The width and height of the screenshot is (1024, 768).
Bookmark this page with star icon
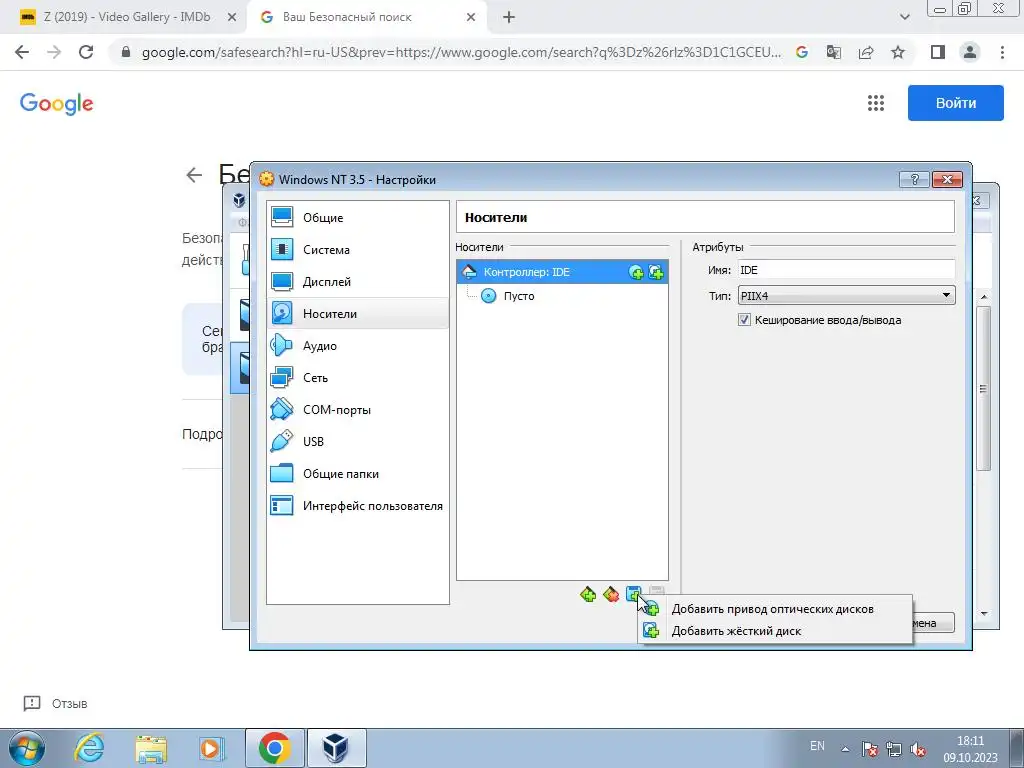(x=898, y=52)
